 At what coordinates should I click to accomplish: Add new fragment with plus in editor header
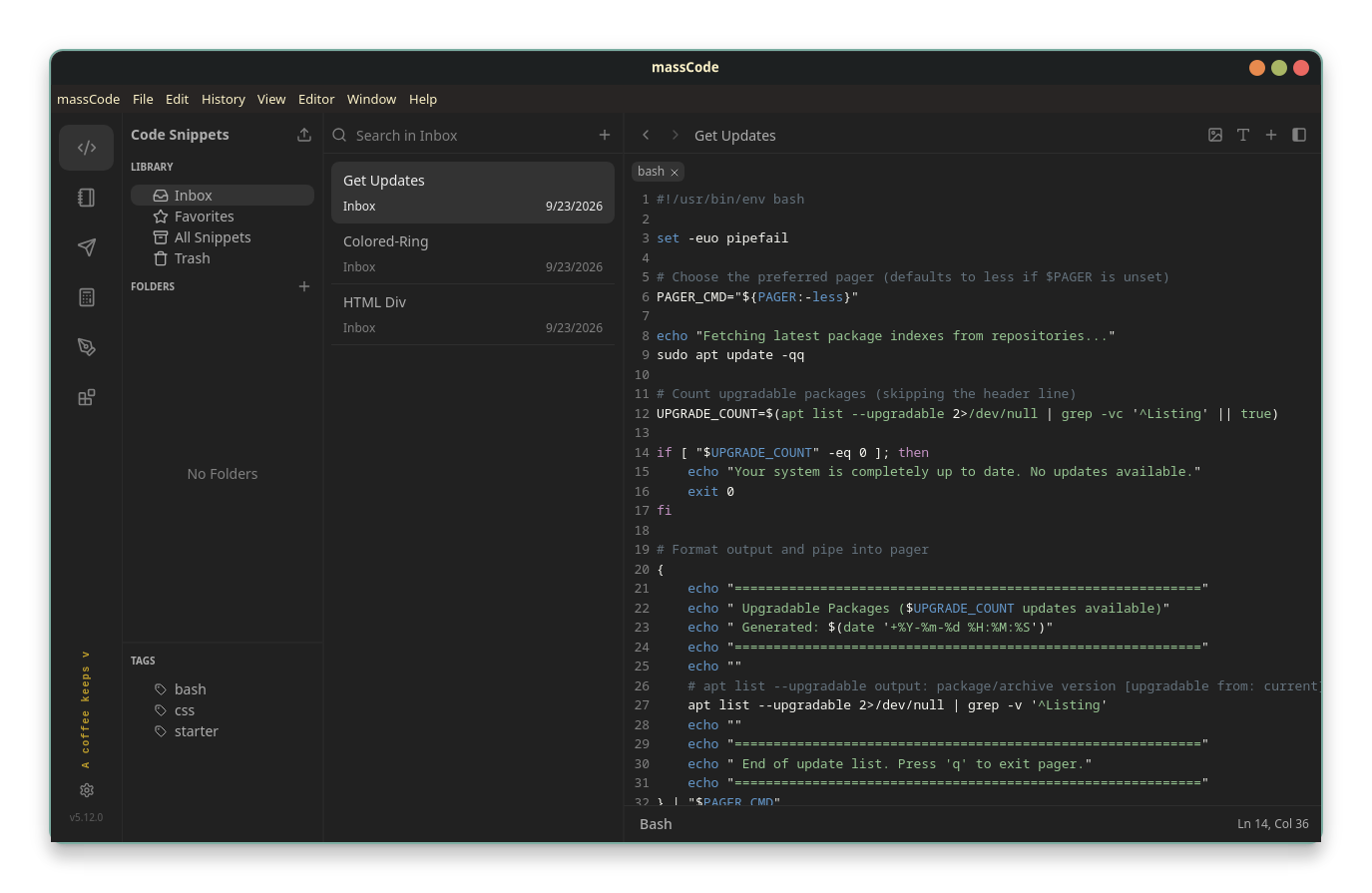pyautogui.click(x=1271, y=135)
